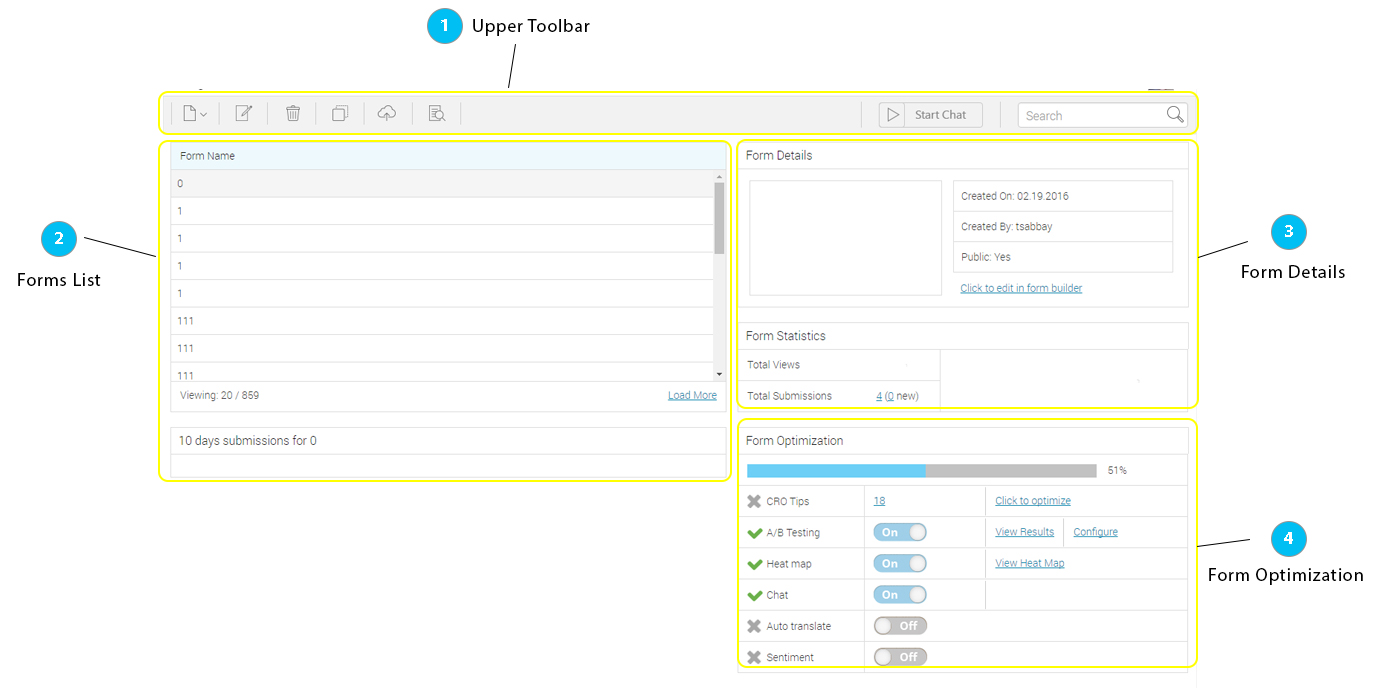Image resolution: width=1375 pixels, height=688 pixels.
Task: Click the Created By: tsabbay field
Action: point(1063,227)
